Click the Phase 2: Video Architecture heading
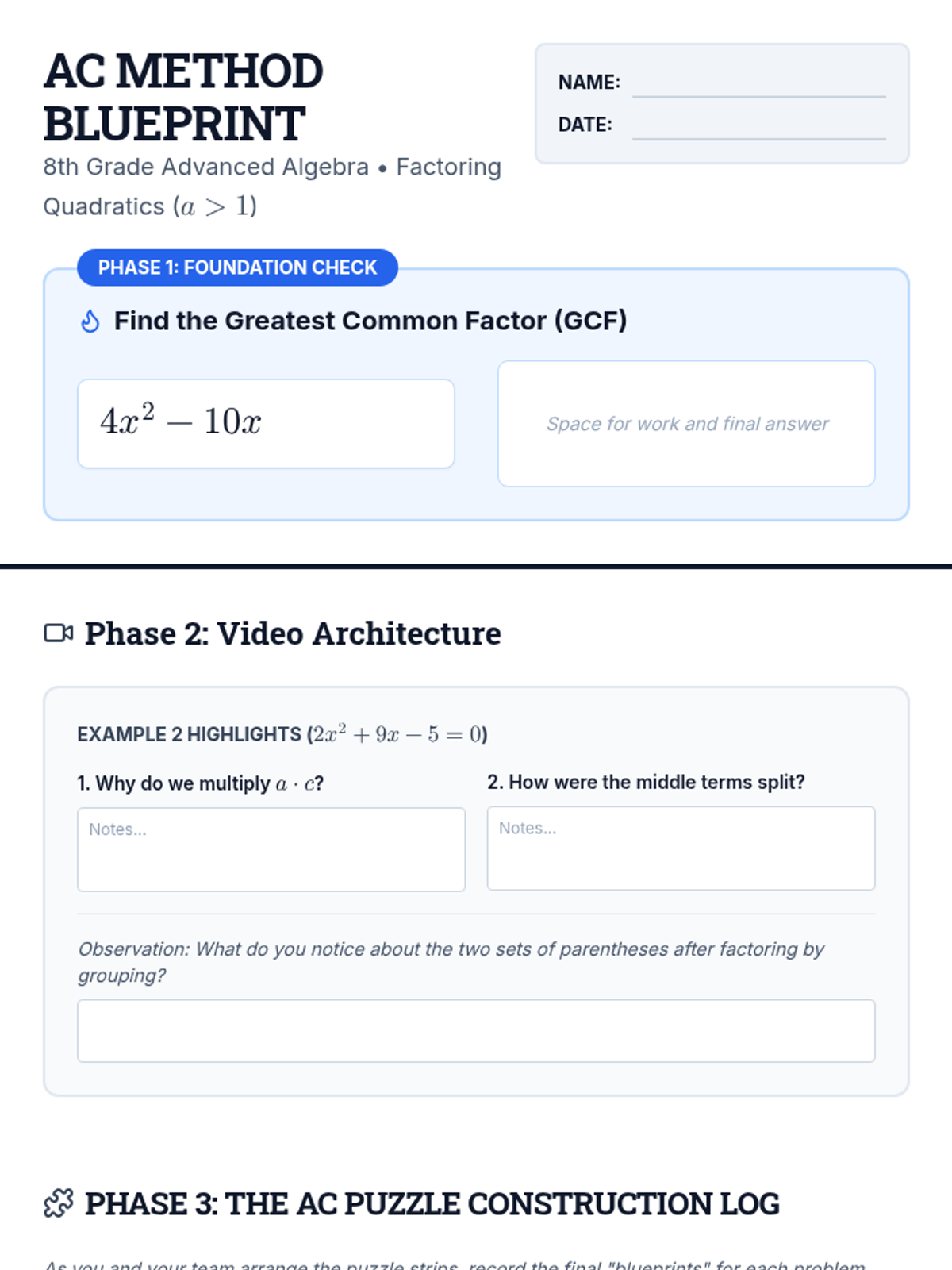 [x=293, y=633]
